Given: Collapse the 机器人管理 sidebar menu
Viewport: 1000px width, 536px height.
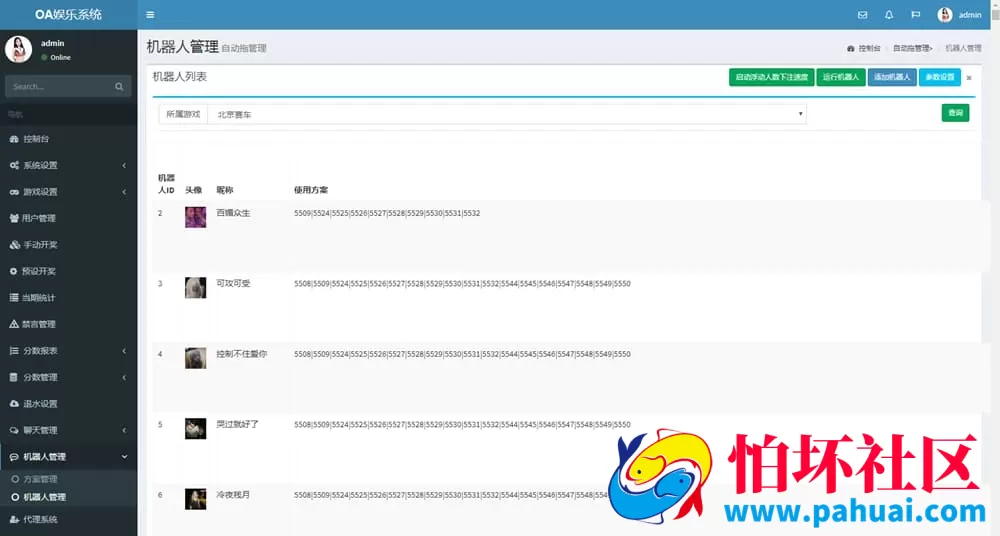Looking at the screenshot, I should pos(68,457).
